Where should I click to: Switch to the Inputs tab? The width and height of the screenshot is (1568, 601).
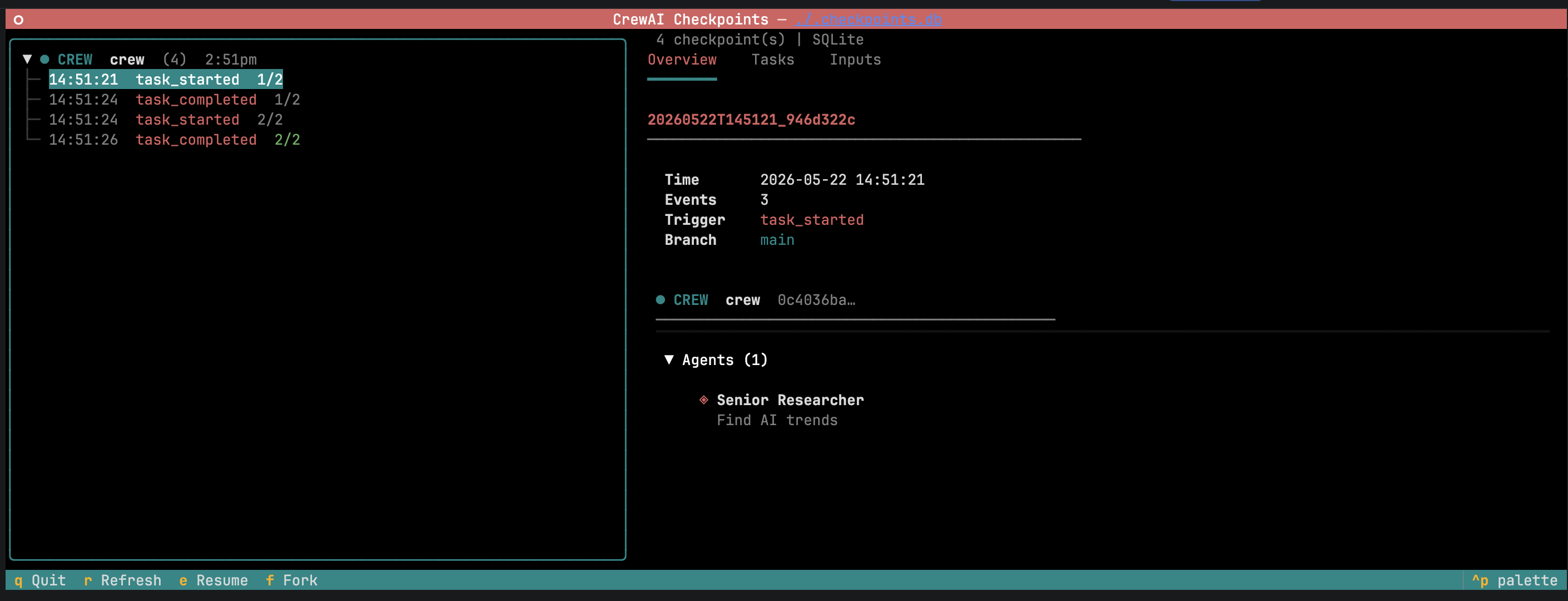pos(855,60)
